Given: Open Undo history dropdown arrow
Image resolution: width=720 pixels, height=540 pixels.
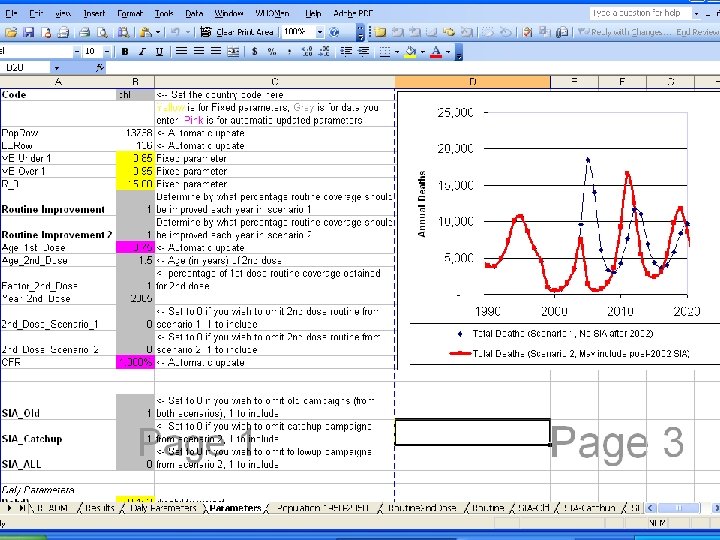Looking at the screenshot, I should 187,32.
